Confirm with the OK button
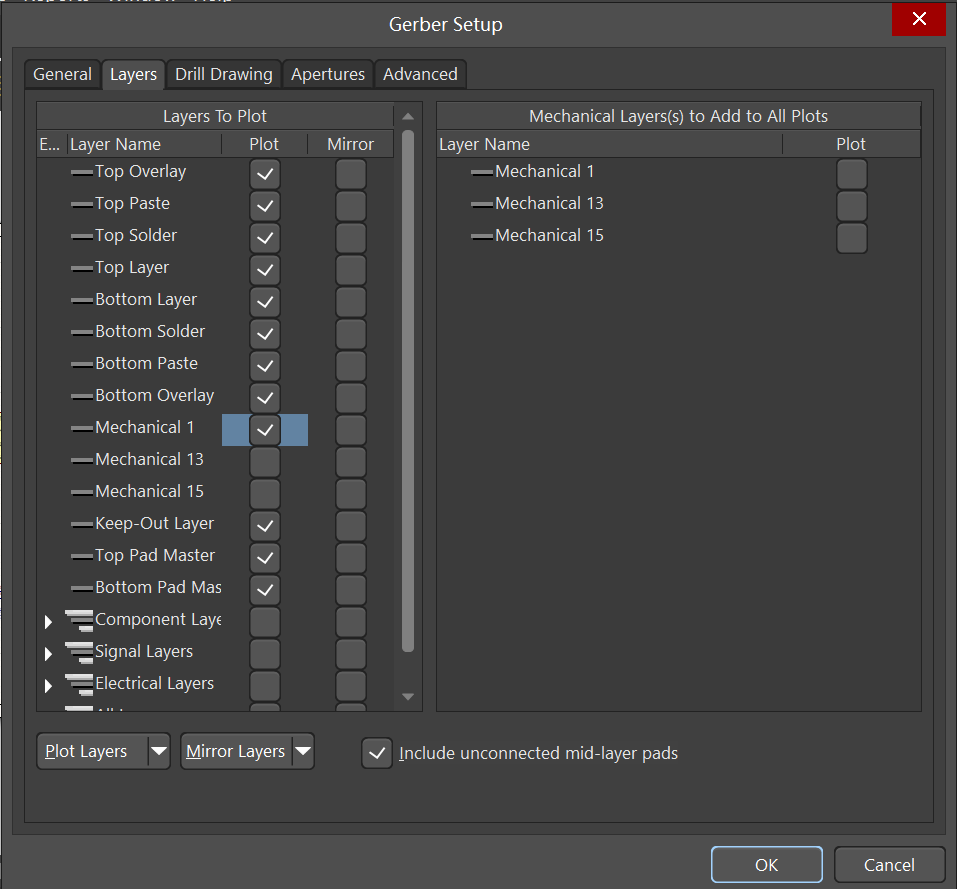The height and width of the screenshot is (889, 957). (767, 865)
